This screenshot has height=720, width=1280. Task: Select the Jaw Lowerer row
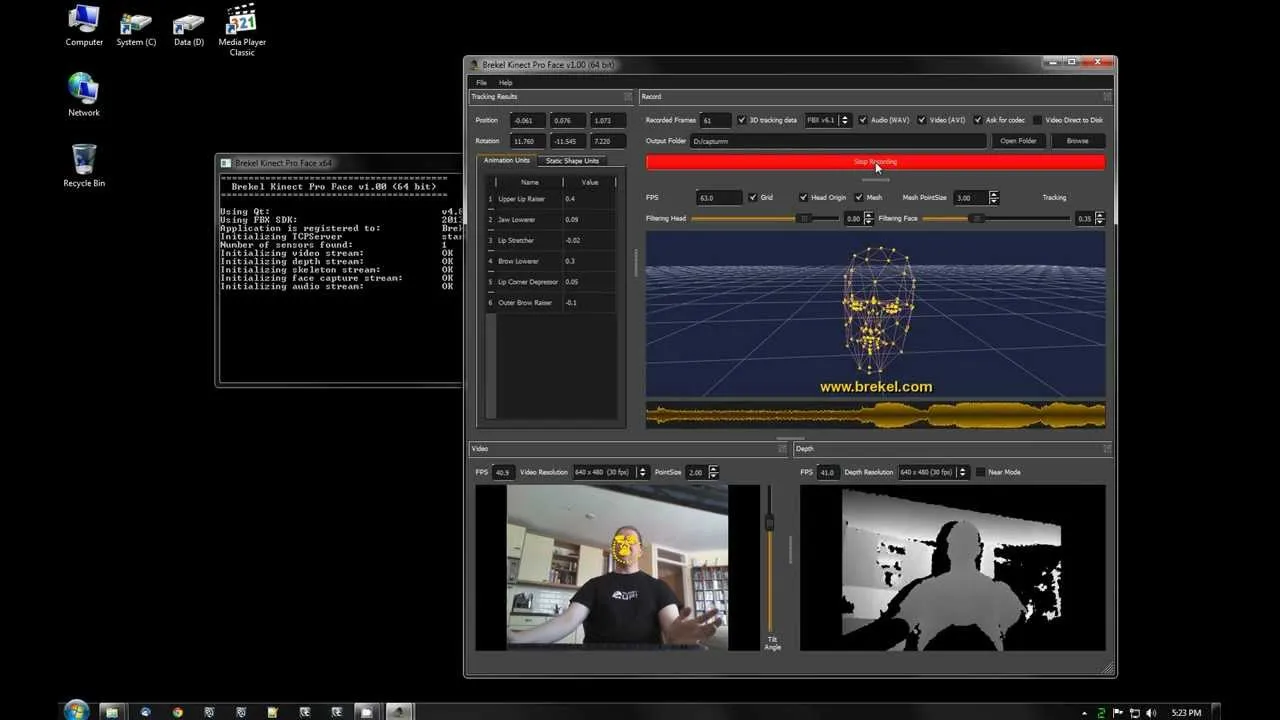551,219
